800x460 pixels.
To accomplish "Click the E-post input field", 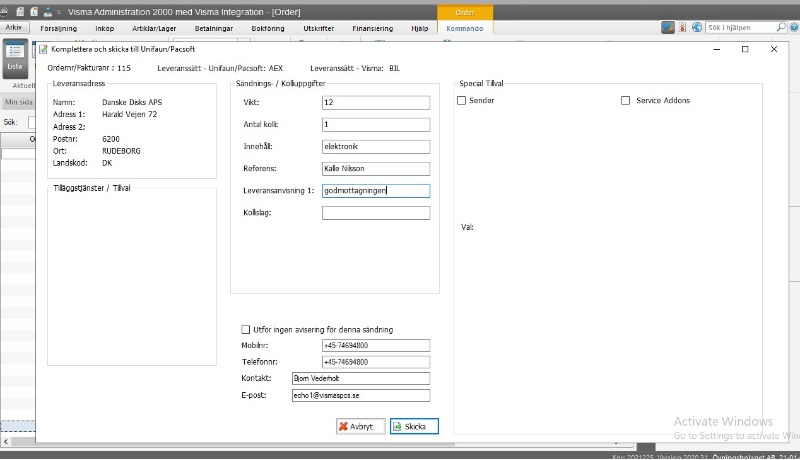I will (x=361, y=395).
